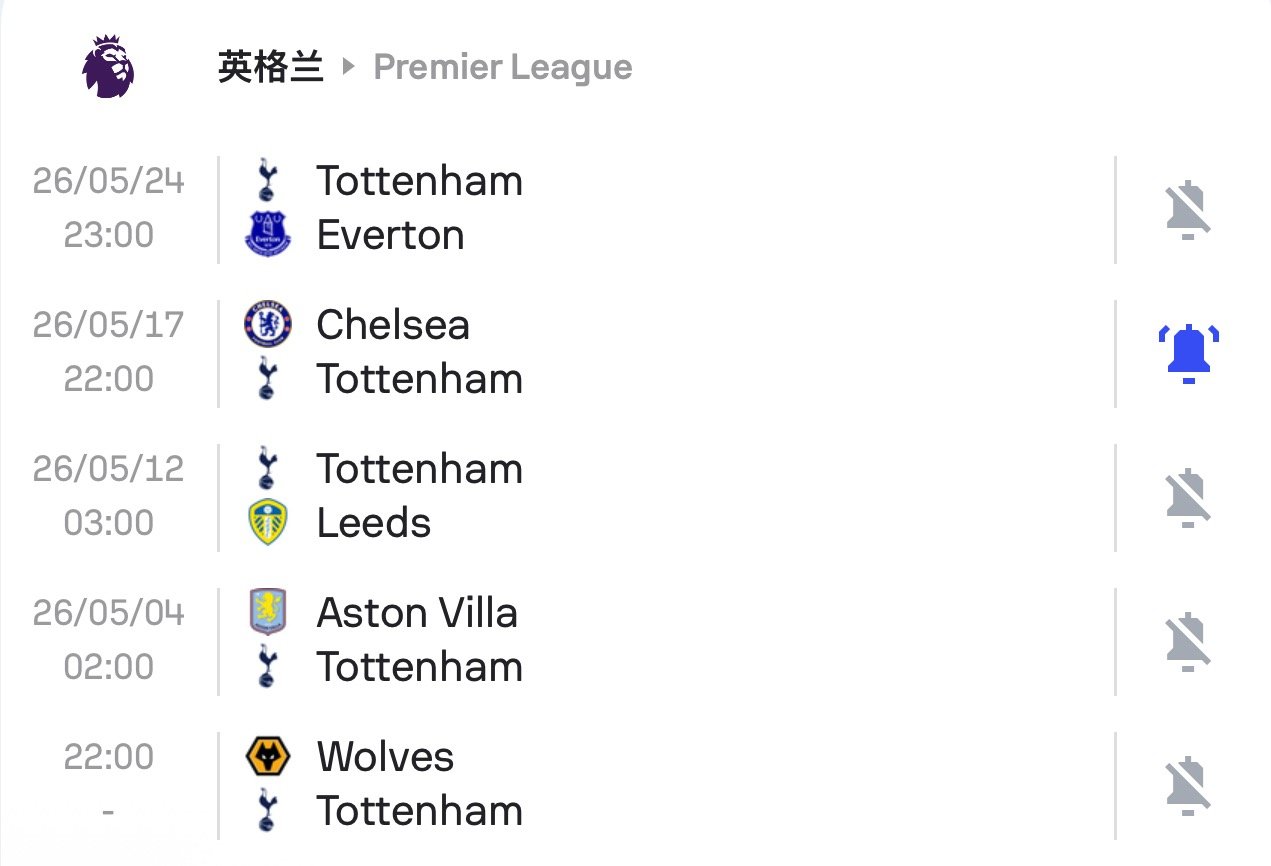Image resolution: width=1271 pixels, height=866 pixels.
Task: Open the Premier League competition link
Action: point(502,68)
